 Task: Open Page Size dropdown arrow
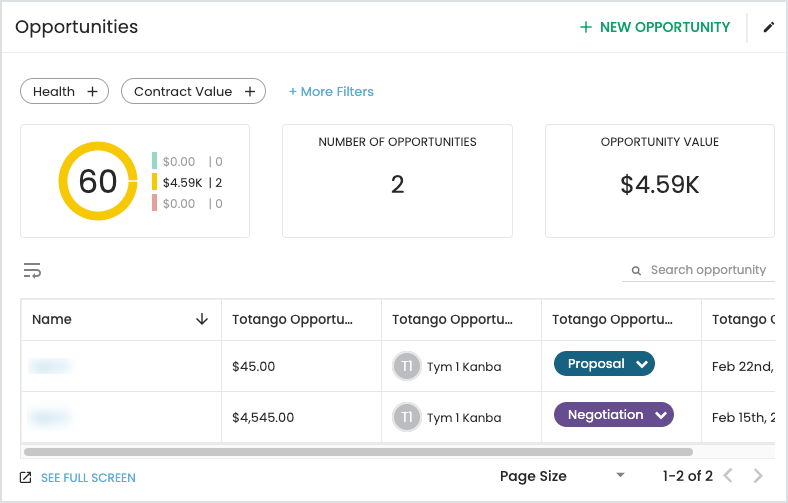621,475
